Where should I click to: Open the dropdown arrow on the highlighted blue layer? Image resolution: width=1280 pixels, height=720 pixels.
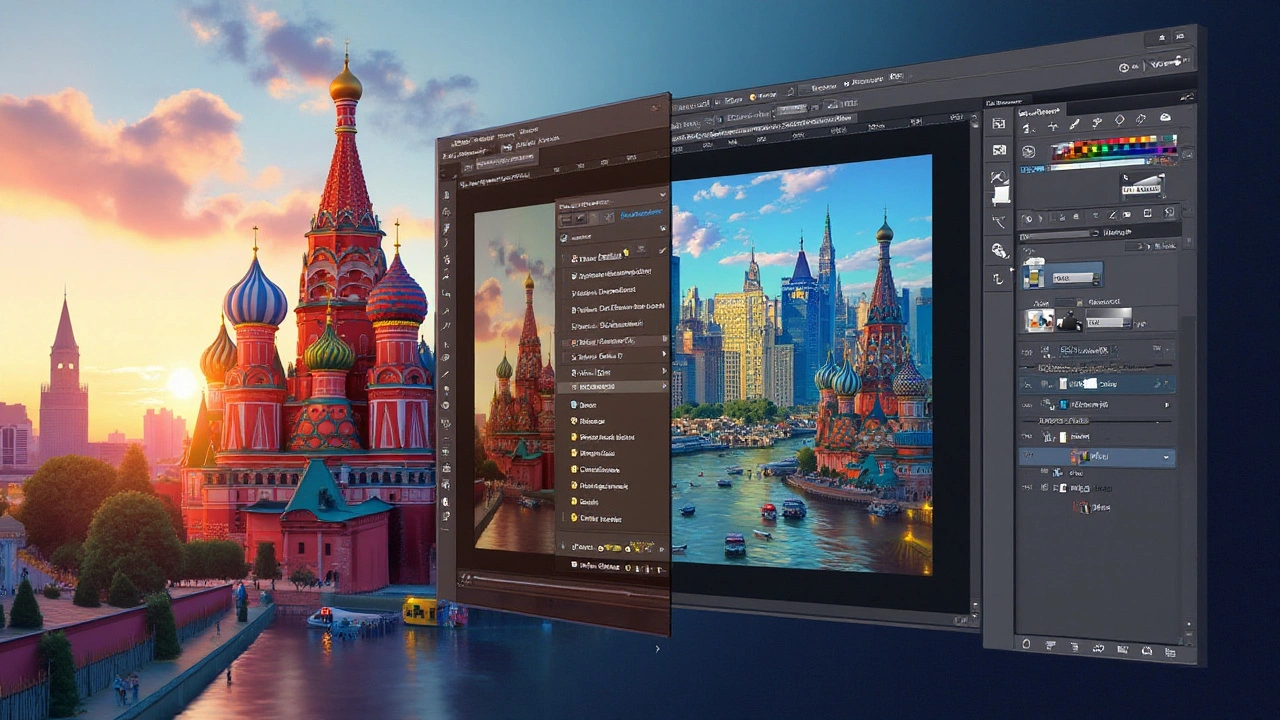tap(1166, 457)
